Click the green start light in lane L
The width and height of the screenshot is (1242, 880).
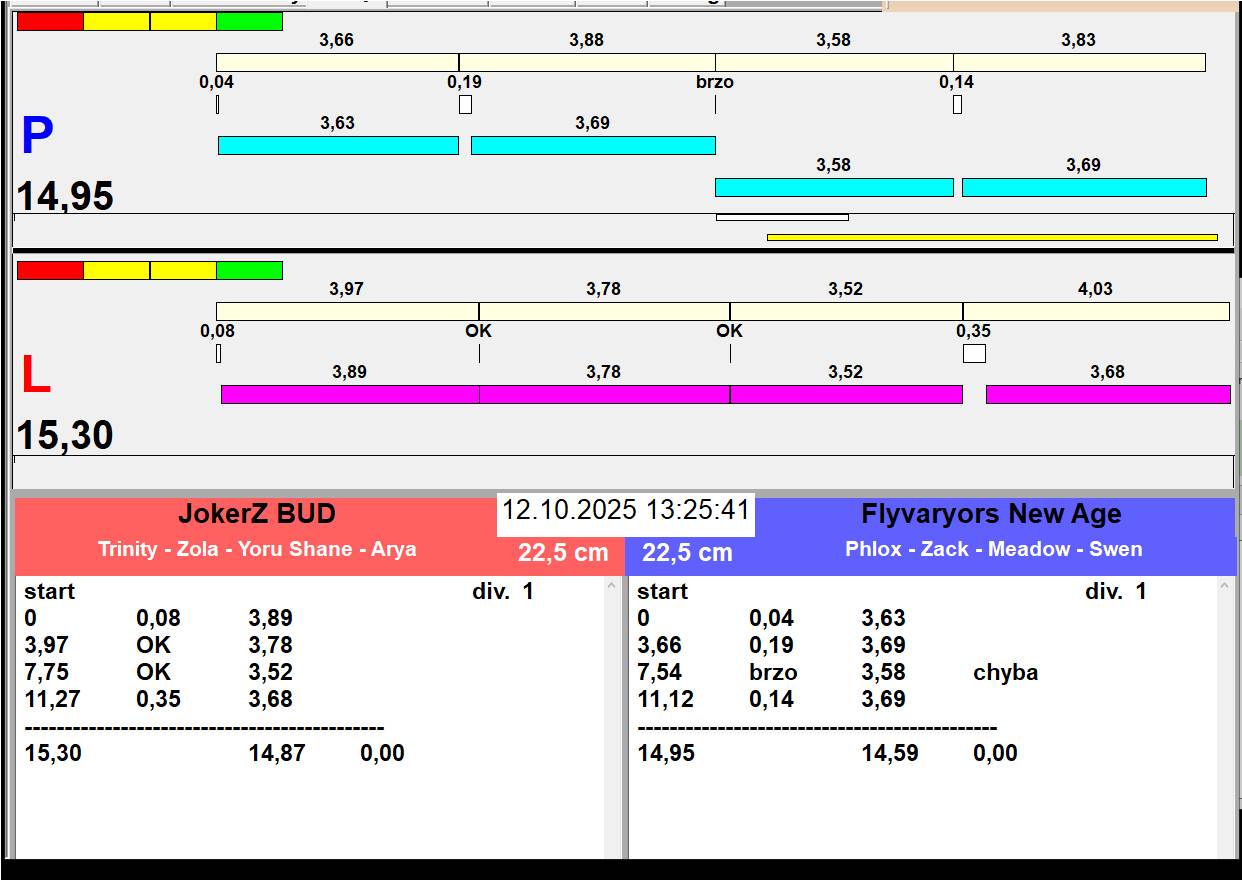[249, 270]
